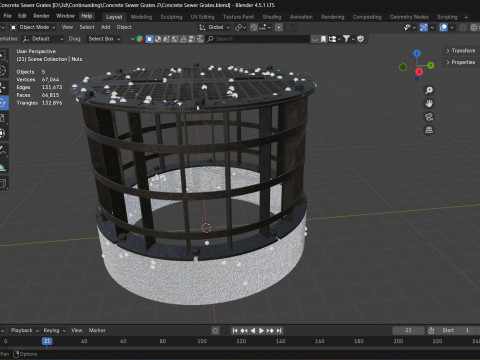Toggle viewport gizmos display button

[x=424, y=27]
